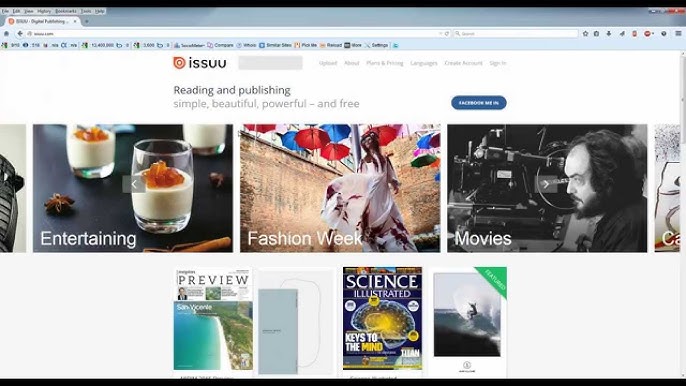Click the Create Account link
686x386 pixels.
[x=463, y=63]
